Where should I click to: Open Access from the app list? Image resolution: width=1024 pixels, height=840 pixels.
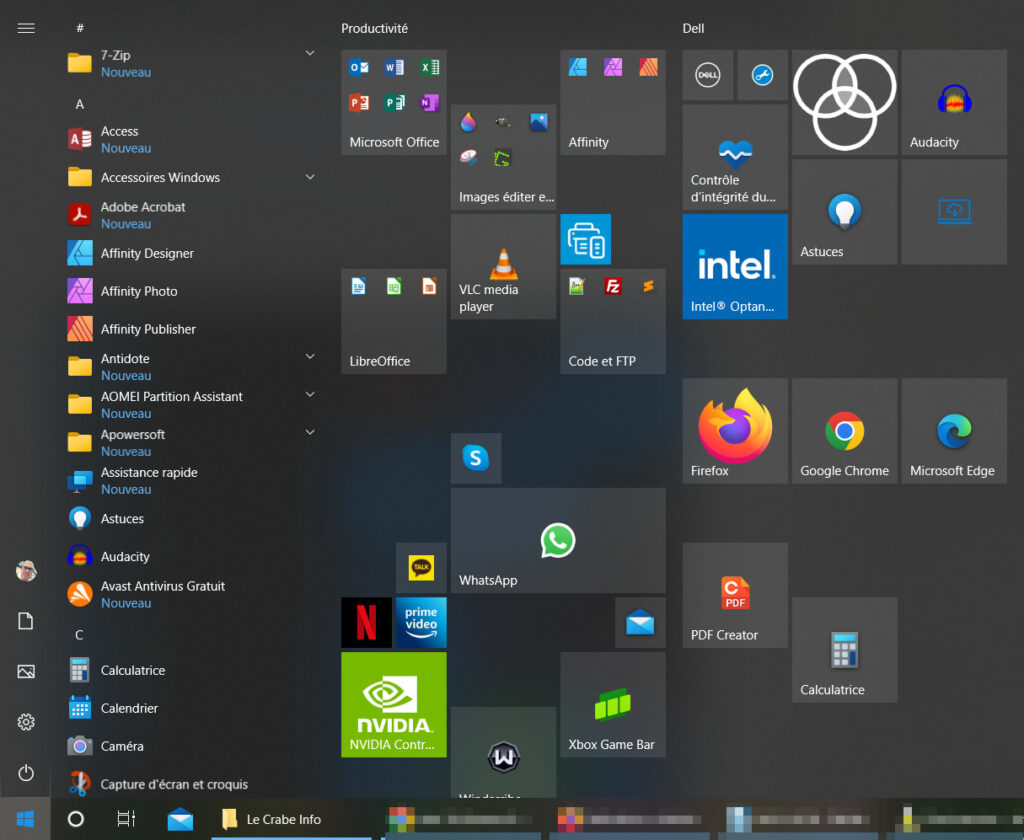pyautogui.click(x=191, y=139)
